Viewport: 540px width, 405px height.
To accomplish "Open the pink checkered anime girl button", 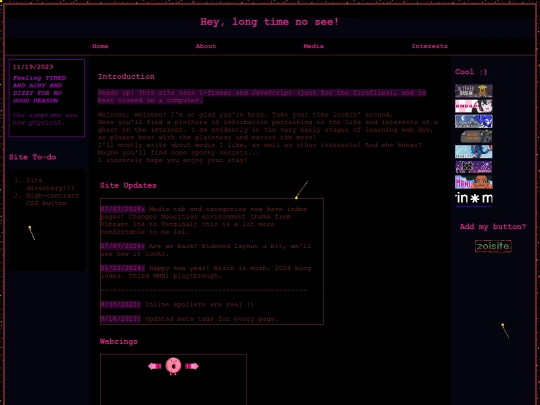I will [474, 106].
